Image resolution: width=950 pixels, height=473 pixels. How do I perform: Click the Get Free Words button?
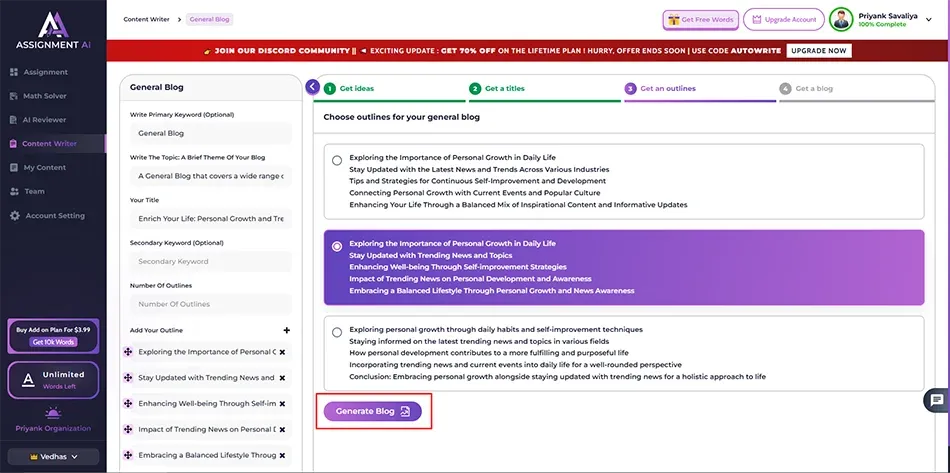pyautogui.click(x=700, y=20)
